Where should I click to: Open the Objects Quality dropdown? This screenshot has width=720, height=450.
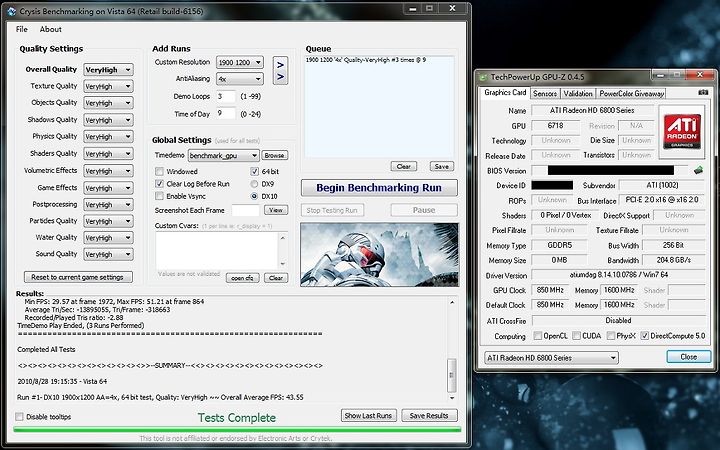point(108,103)
